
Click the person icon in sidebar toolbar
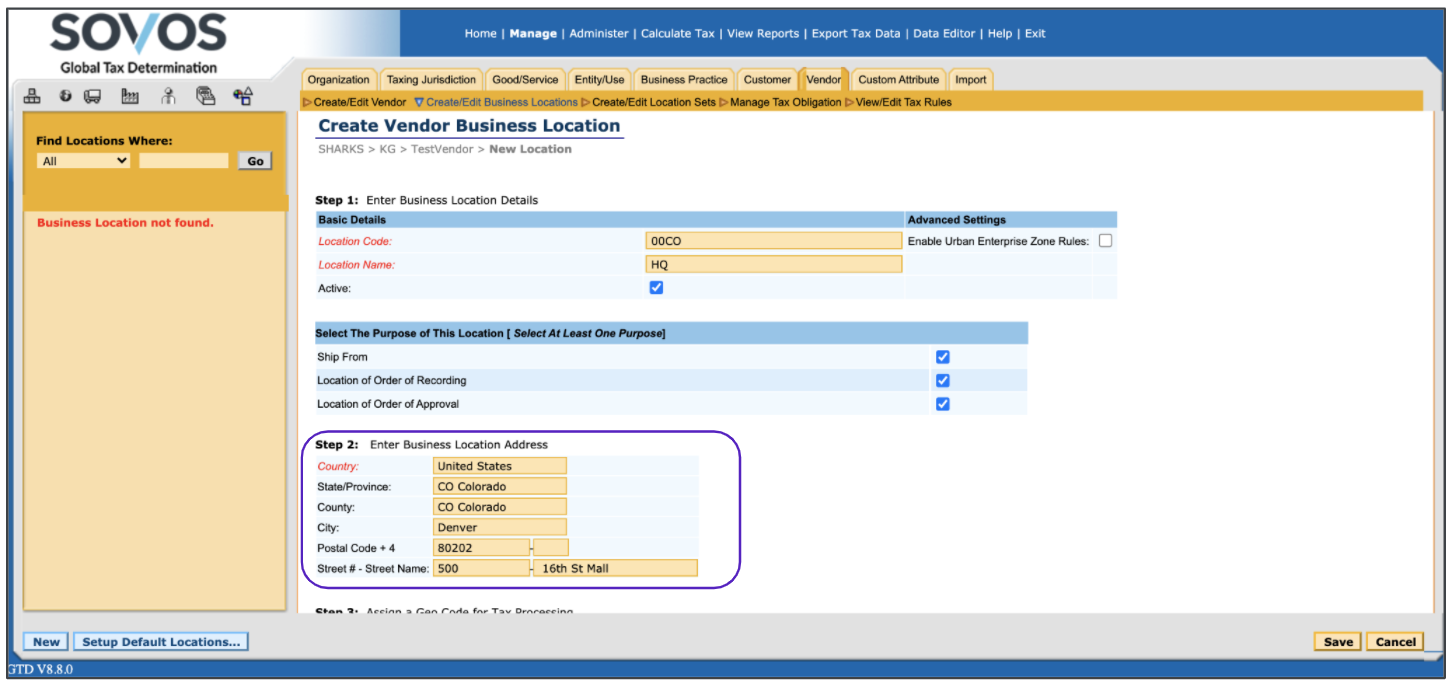168,97
